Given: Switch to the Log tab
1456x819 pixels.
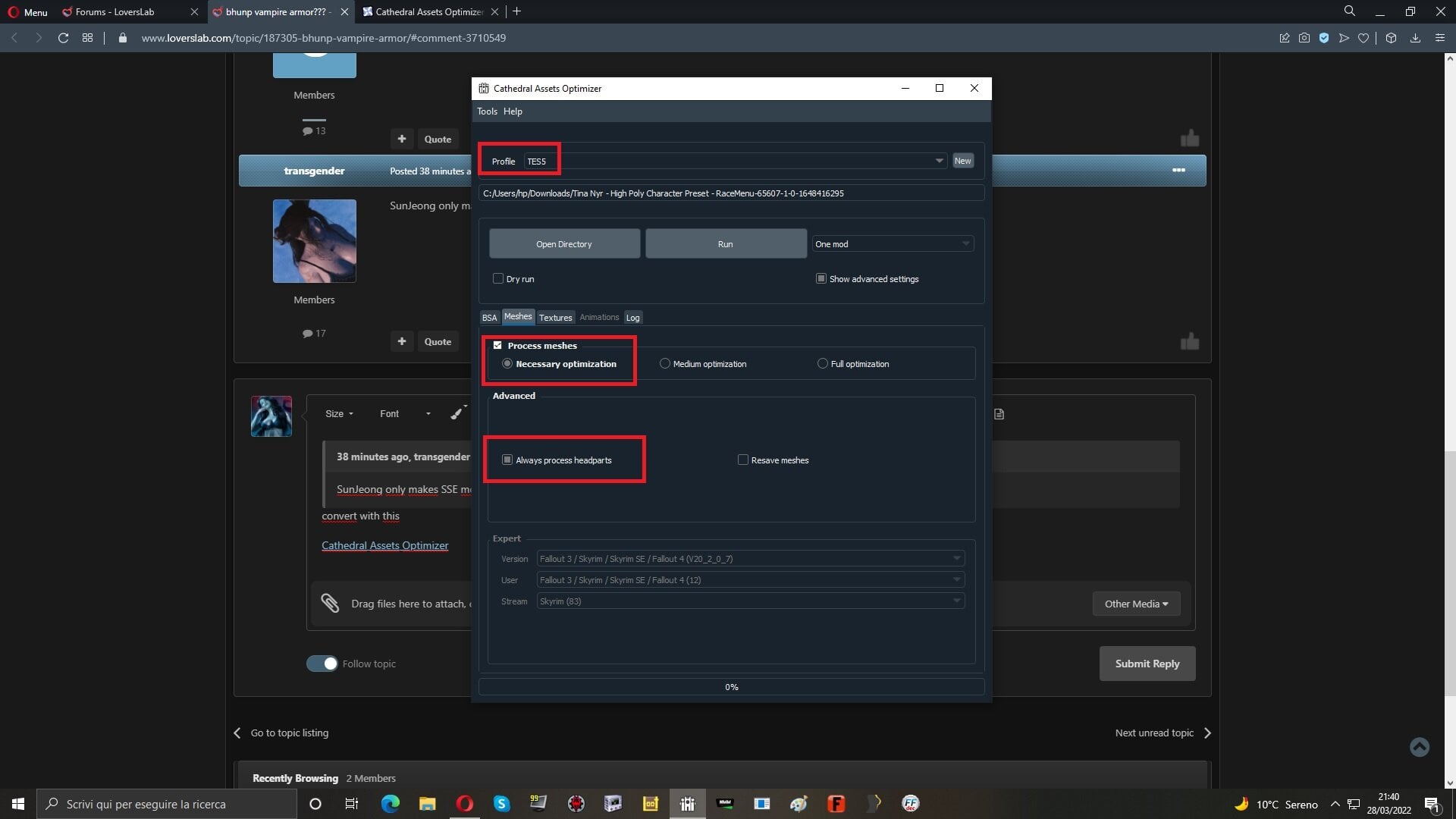Looking at the screenshot, I should coord(632,318).
